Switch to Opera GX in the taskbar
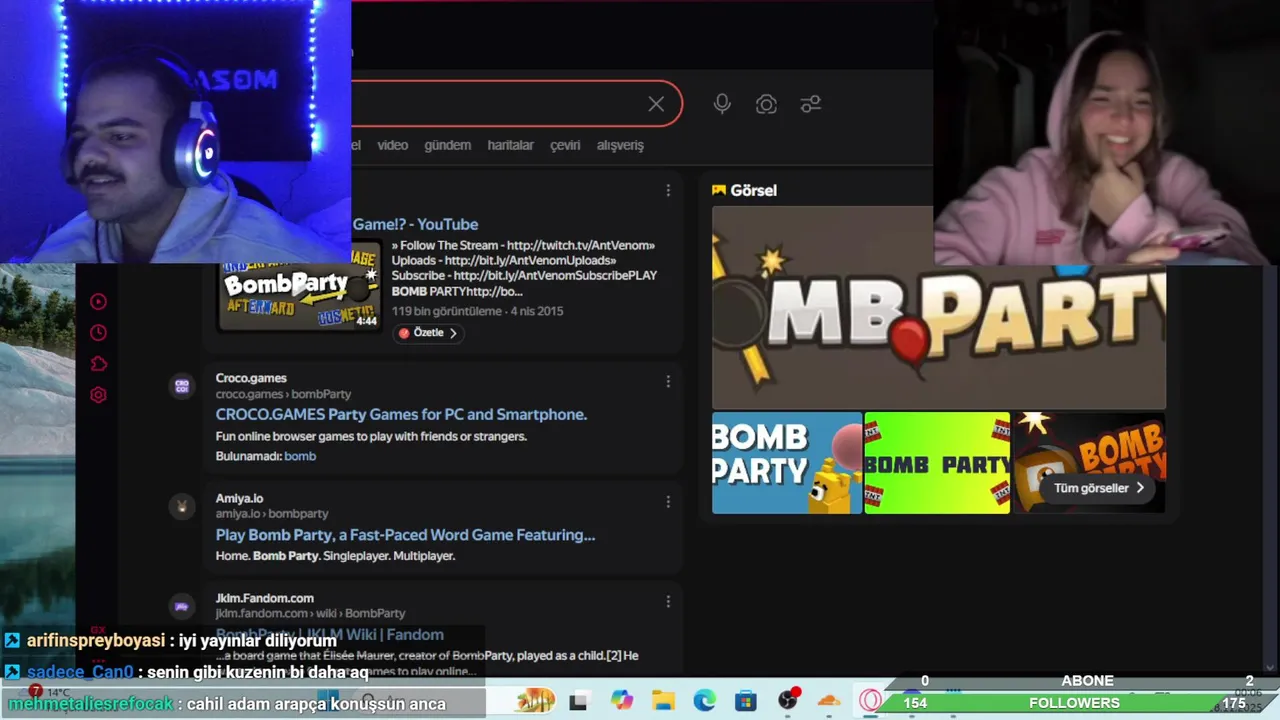 pyautogui.click(x=870, y=701)
